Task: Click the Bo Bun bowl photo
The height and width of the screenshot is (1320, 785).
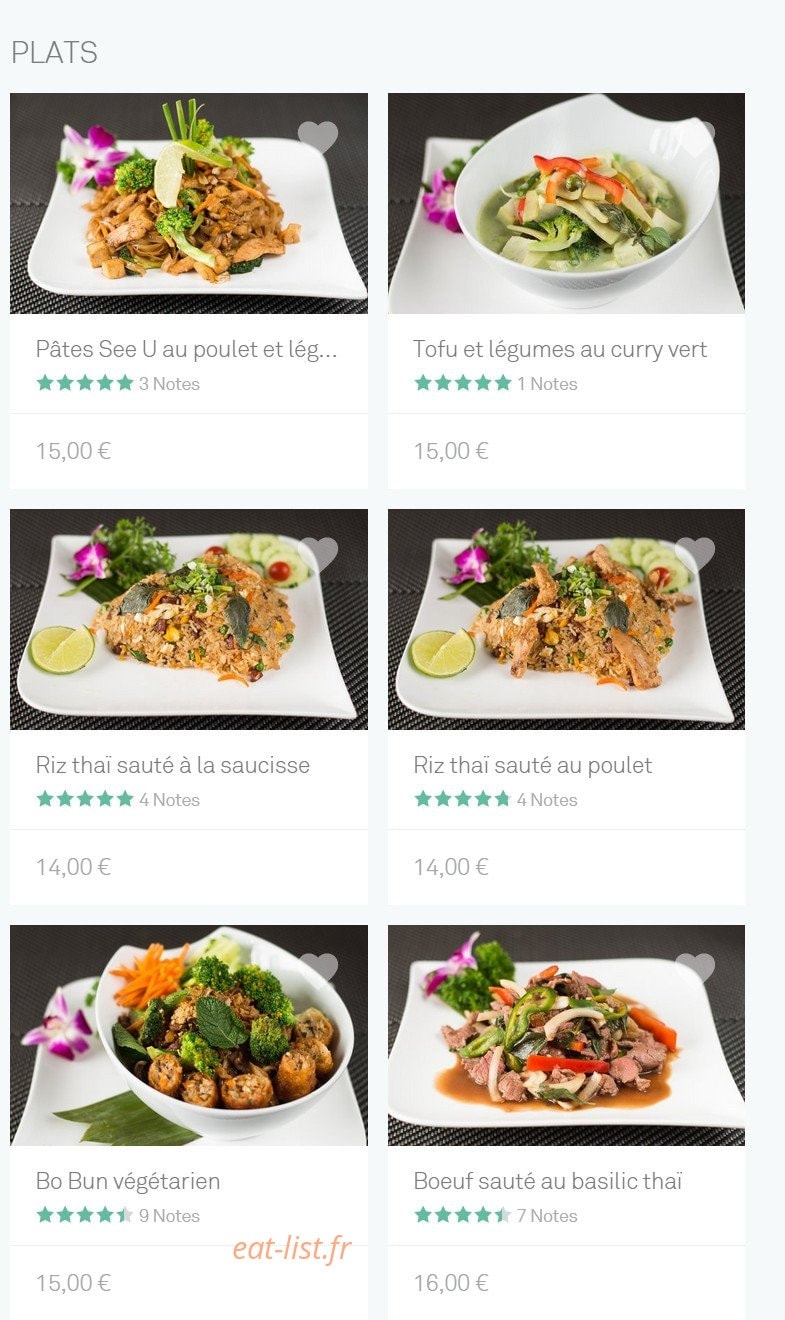Action: point(189,1035)
